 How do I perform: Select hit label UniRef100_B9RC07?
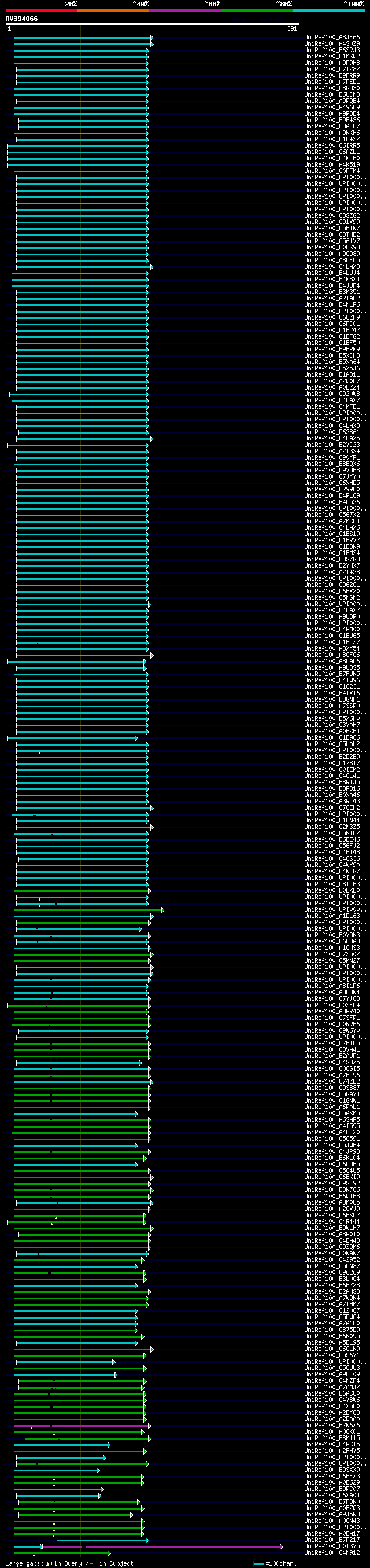(x=332, y=1489)
